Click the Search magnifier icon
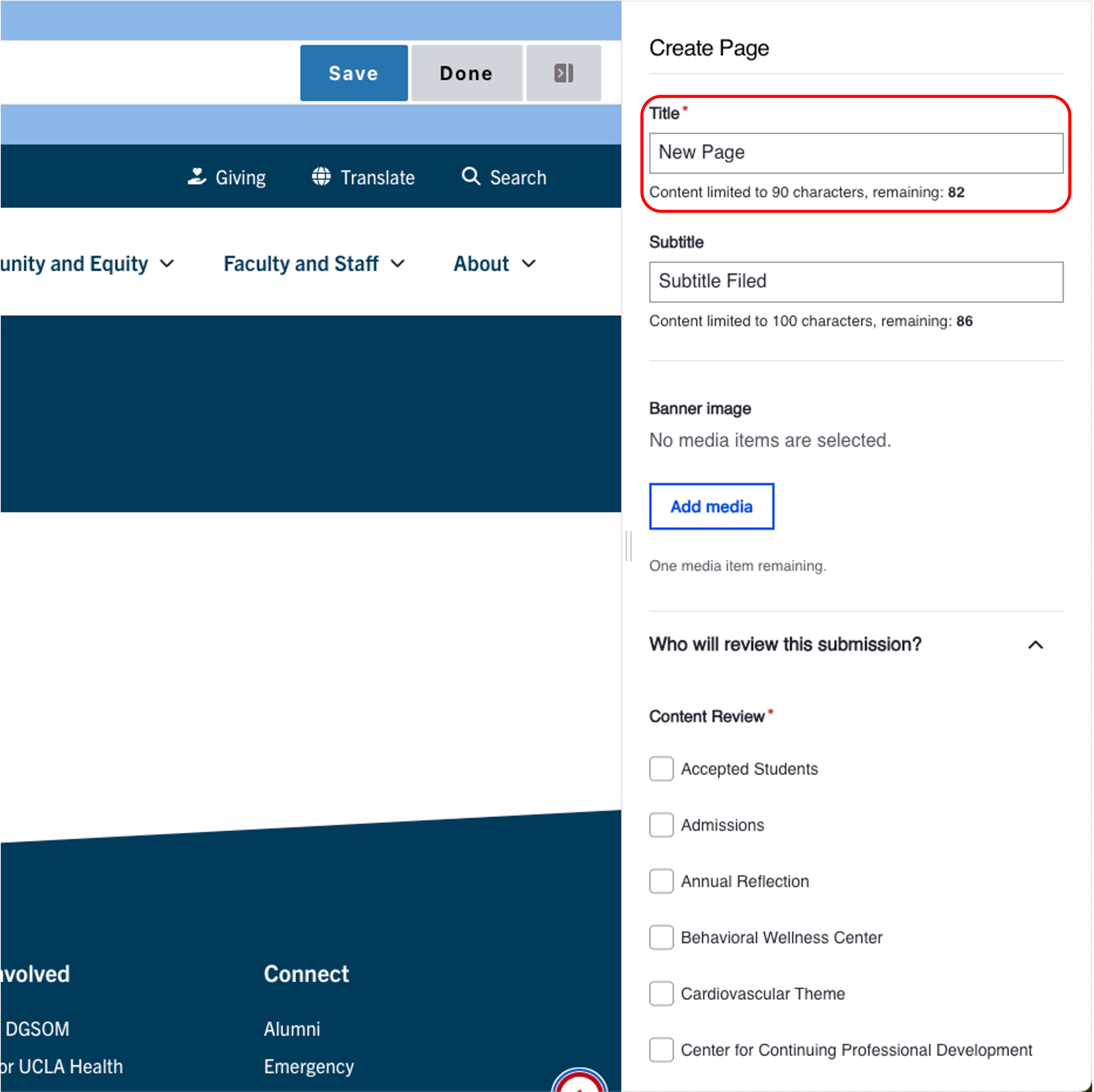1094x1092 pixels. click(471, 177)
